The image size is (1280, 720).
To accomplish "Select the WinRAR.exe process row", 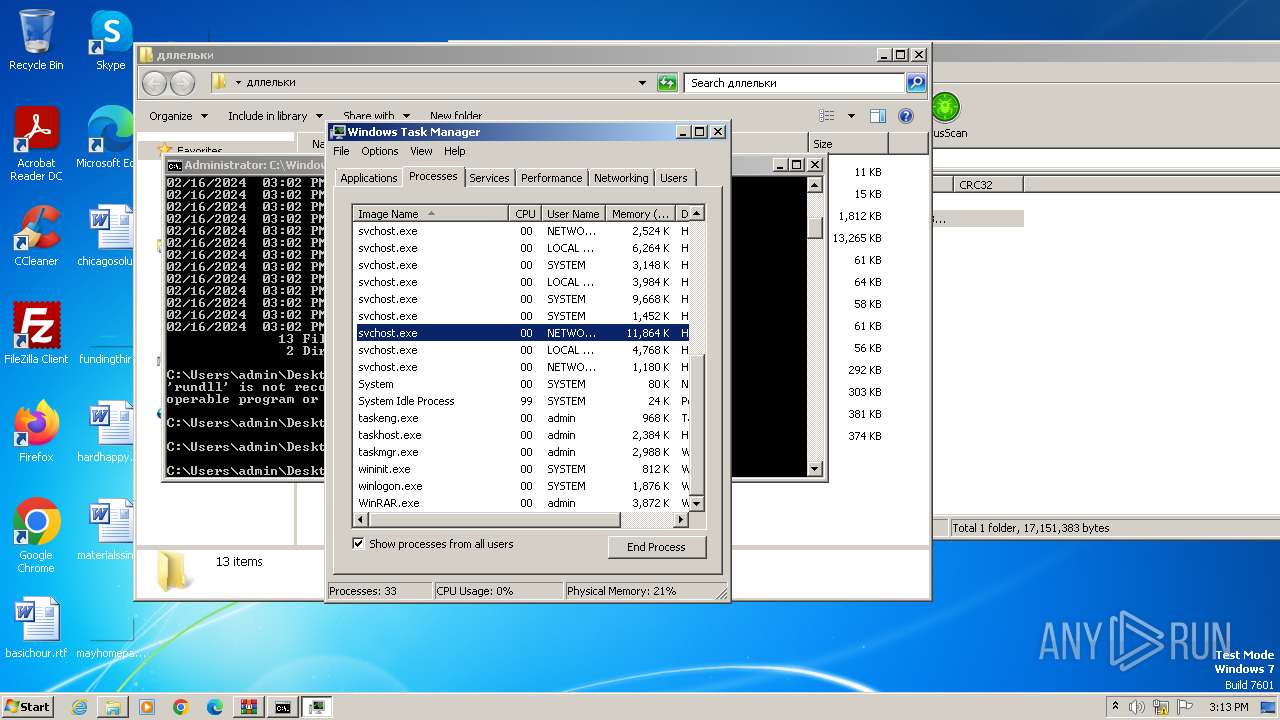I will coord(522,503).
